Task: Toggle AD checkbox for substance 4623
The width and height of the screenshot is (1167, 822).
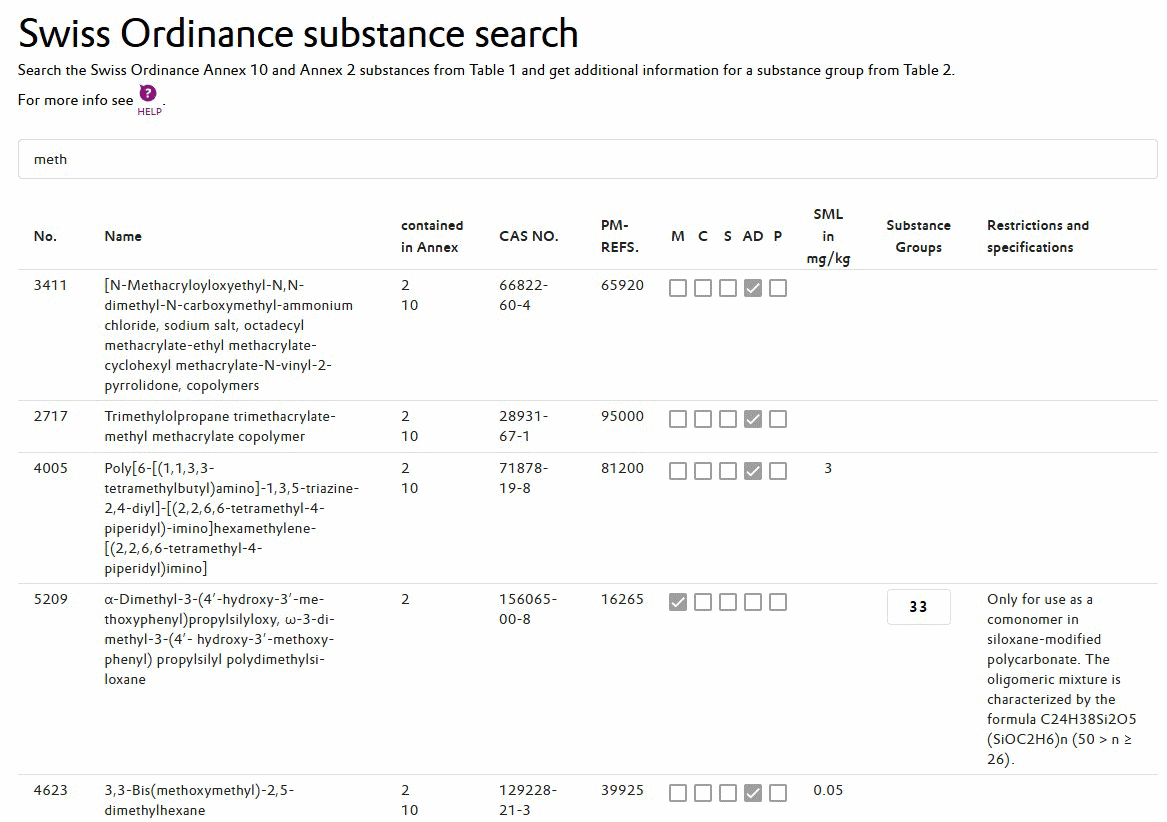Action: [752, 793]
